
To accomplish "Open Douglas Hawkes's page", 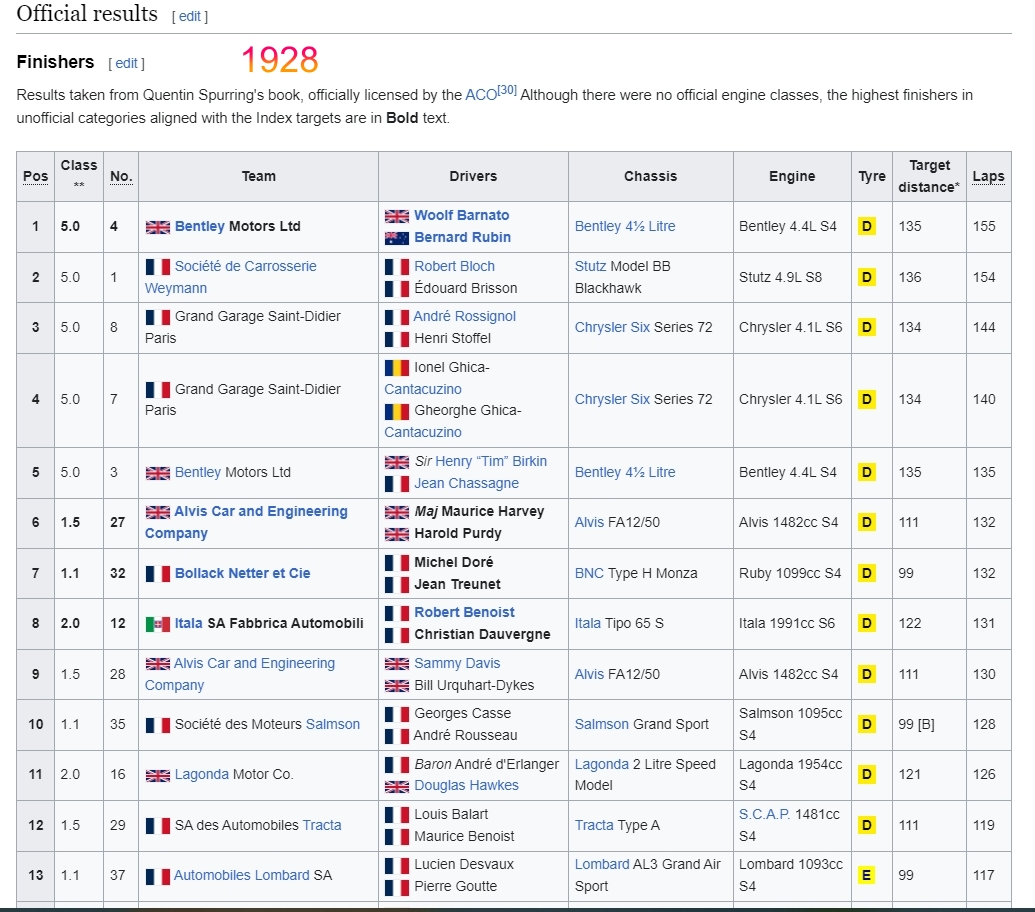I will [x=466, y=786].
